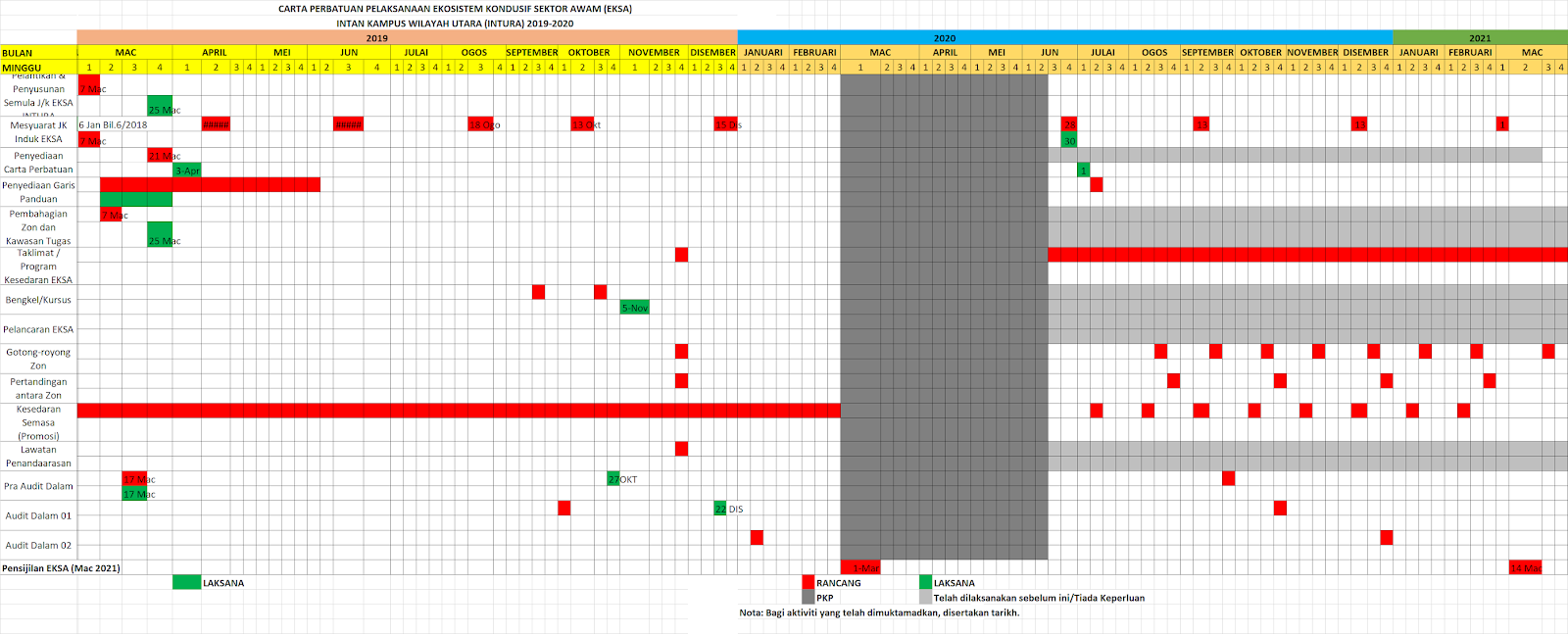Click the JUN month header under 2019
The image size is (1568, 634).
point(349,53)
